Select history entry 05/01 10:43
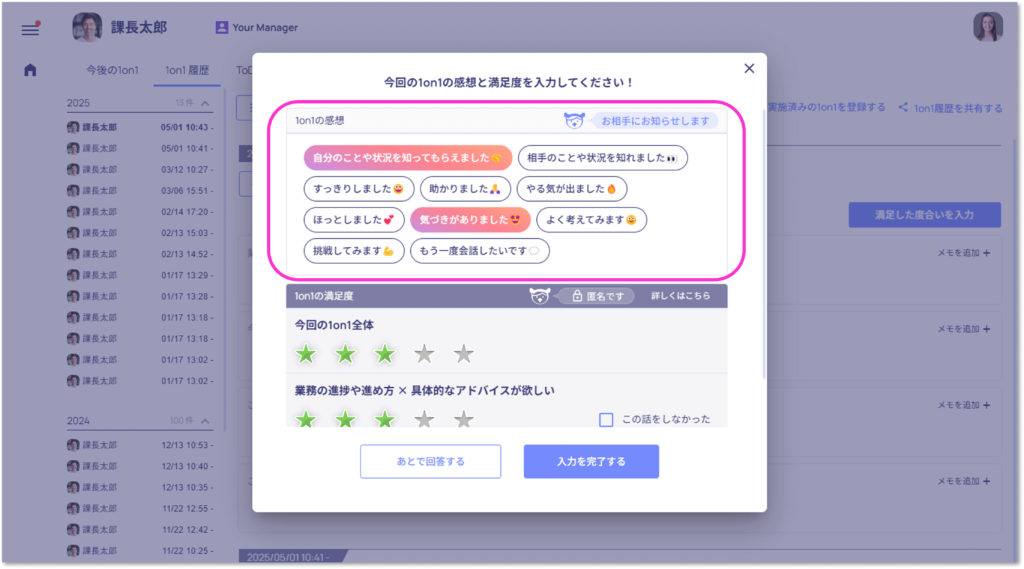 click(x=140, y=127)
